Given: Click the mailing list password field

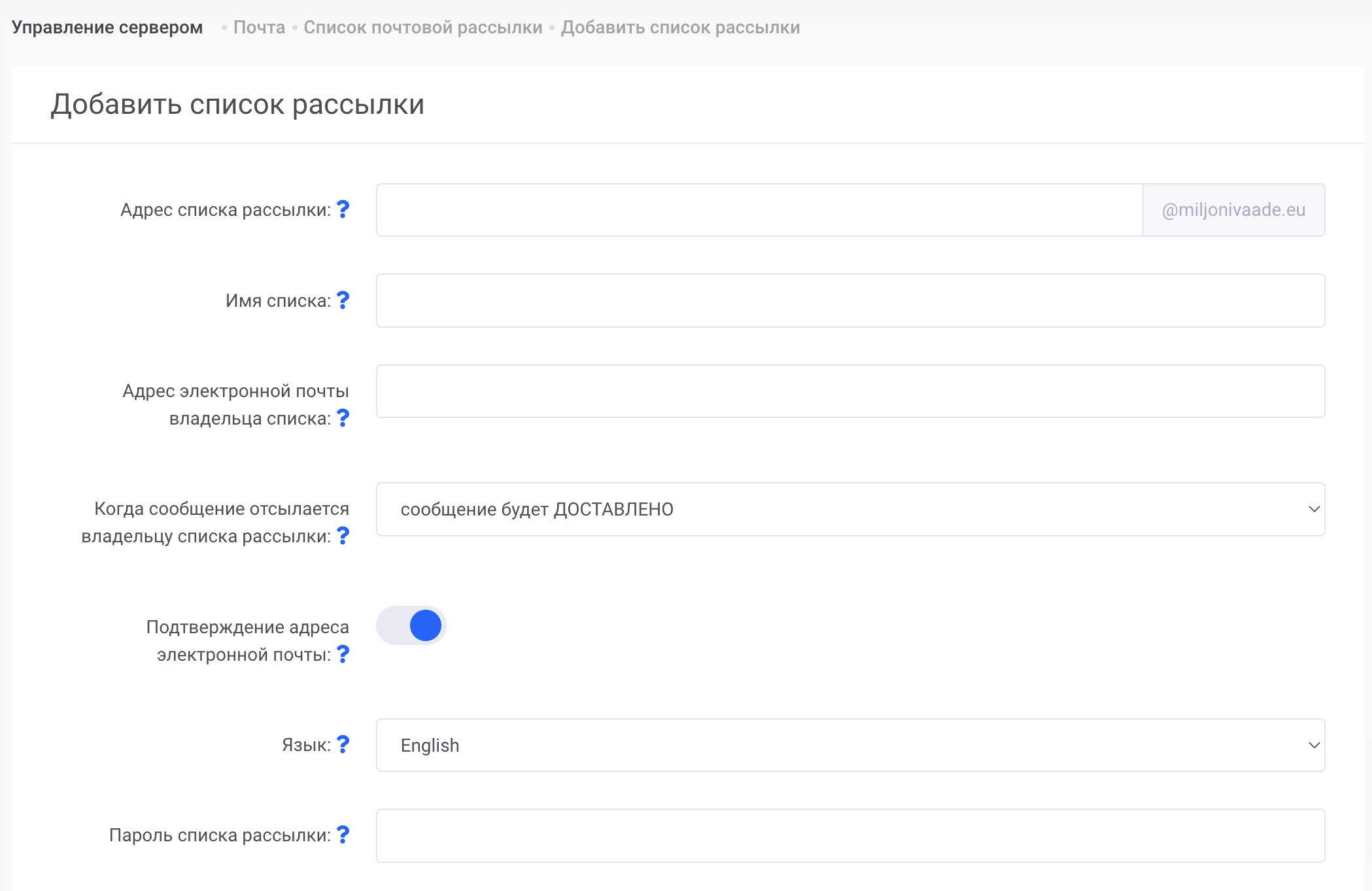Looking at the screenshot, I should point(850,835).
